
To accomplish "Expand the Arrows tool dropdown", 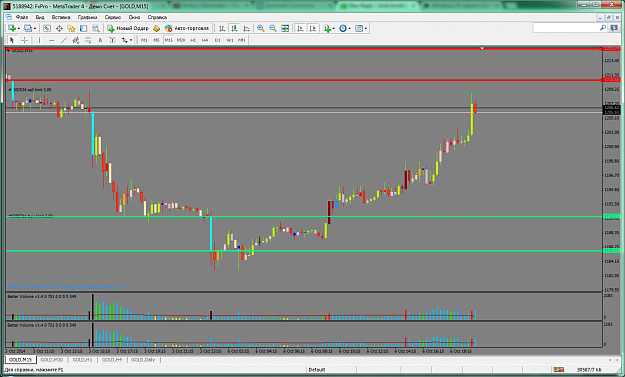I will click(x=131, y=40).
